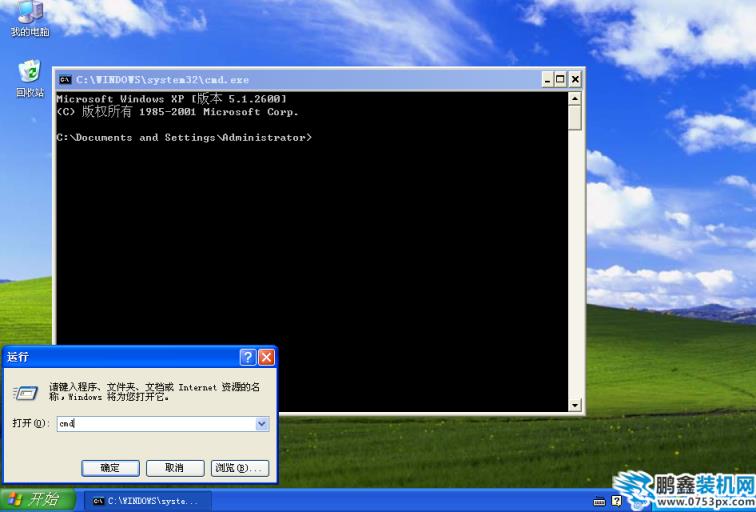Screen dimensions: 756x512
Task: Click the copyright 1985-2001 Microsoft Corp. line
Action: (x=177, y=112)
